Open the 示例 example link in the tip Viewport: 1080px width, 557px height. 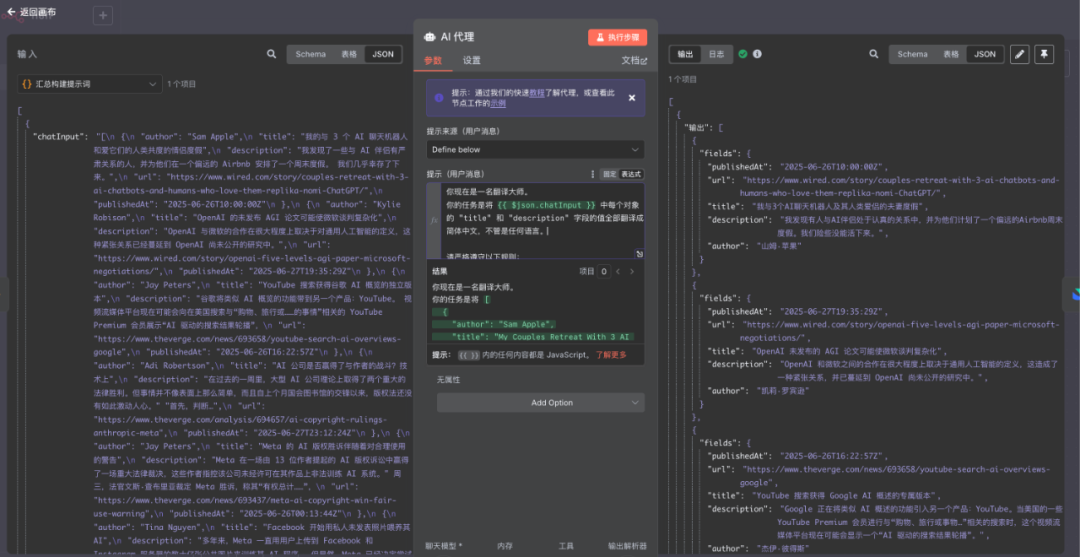coord(498,103)
